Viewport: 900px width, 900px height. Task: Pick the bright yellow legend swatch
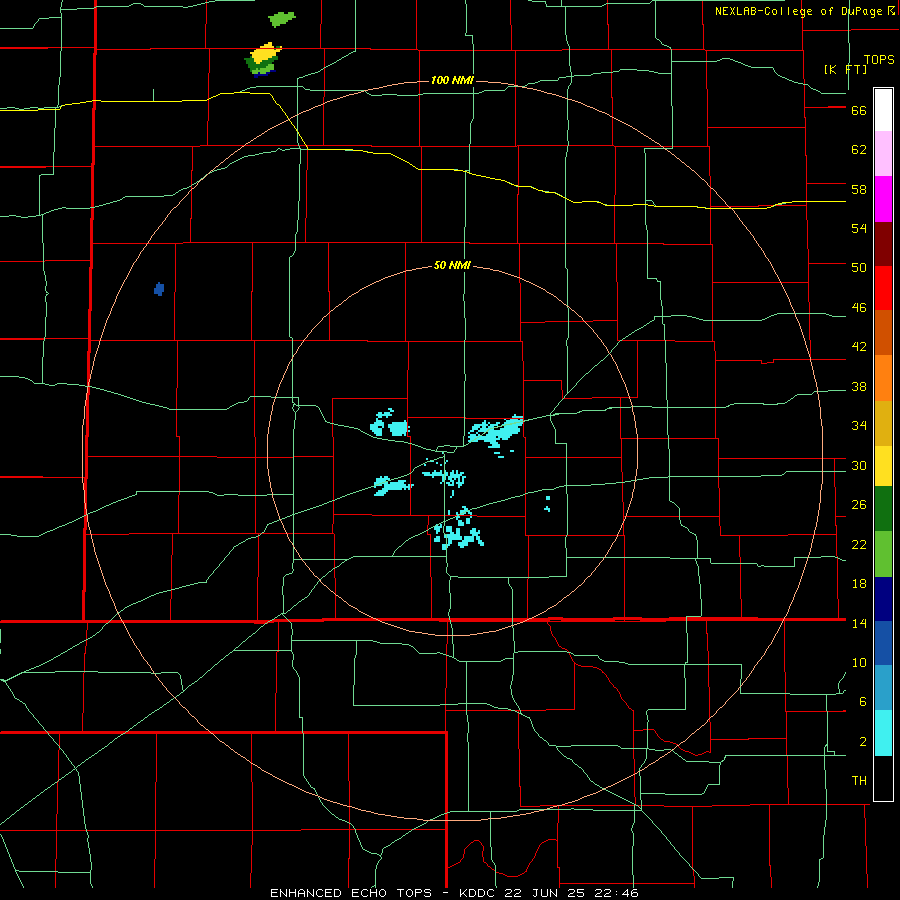[x=883, y=466]
